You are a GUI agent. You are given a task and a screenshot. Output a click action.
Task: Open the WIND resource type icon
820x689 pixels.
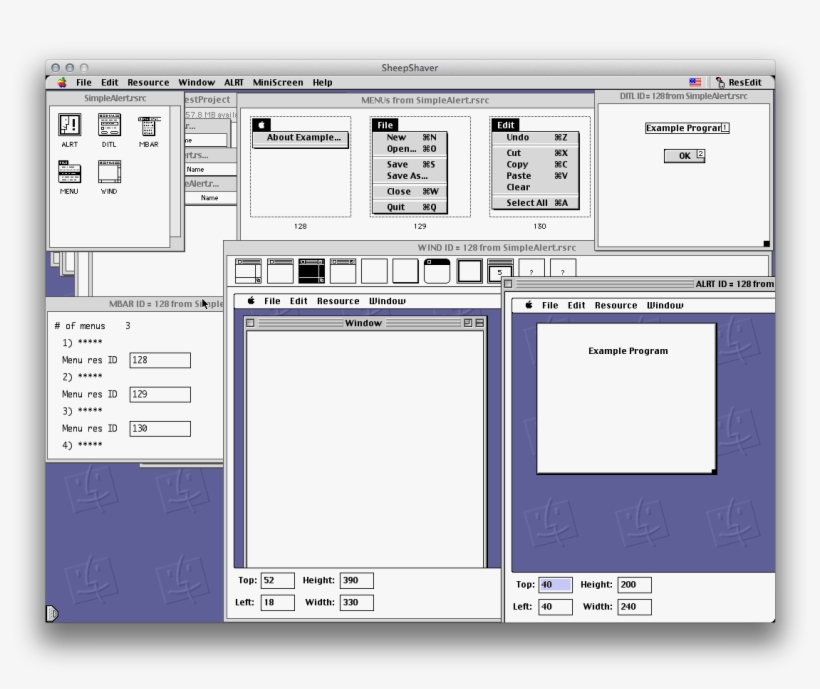[108, 173]
